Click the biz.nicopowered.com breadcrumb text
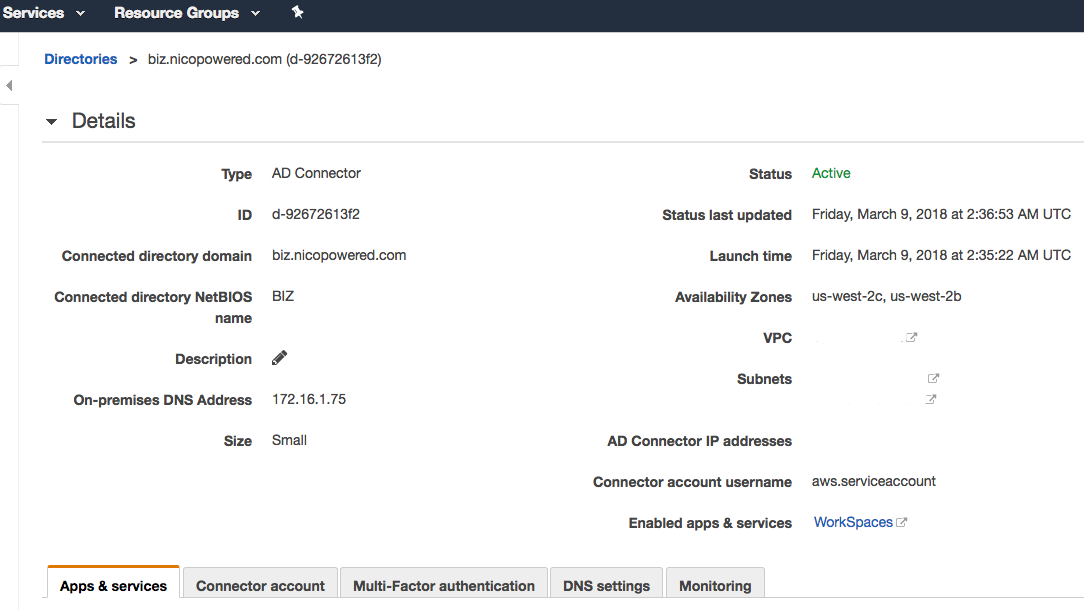 point(264,59)
